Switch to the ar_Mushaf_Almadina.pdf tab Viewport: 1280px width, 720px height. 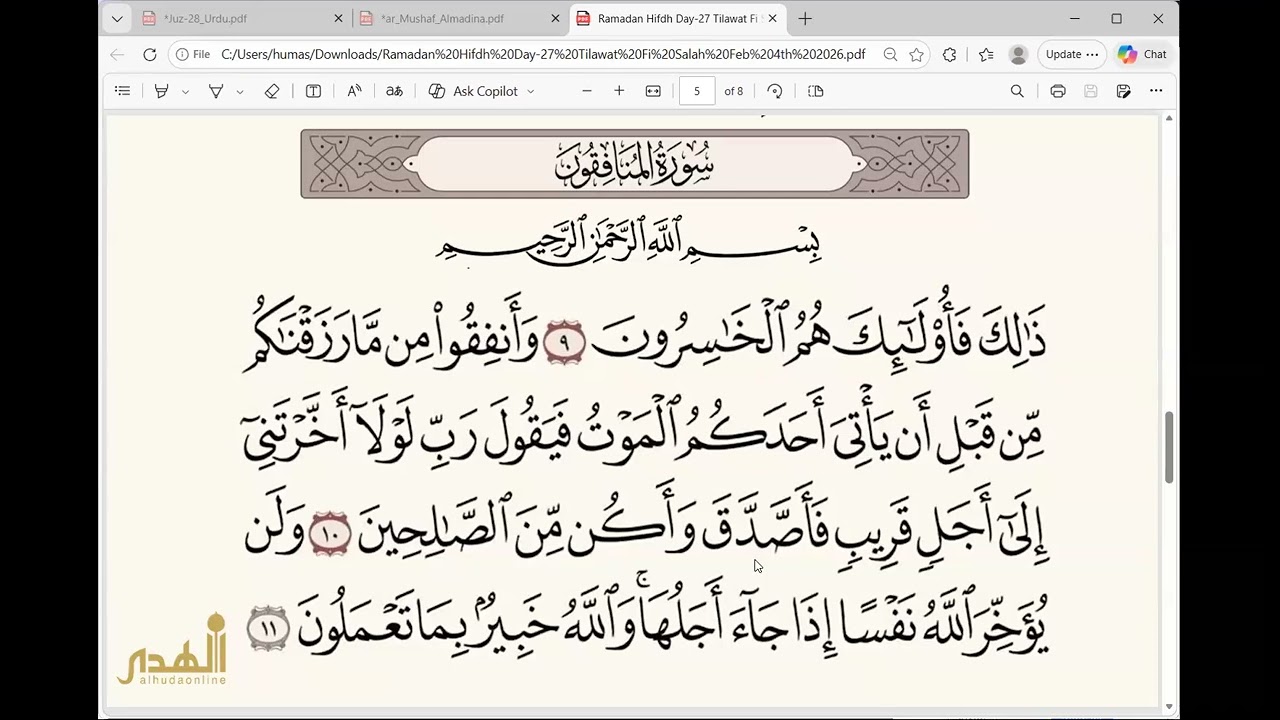pos(458,18)
